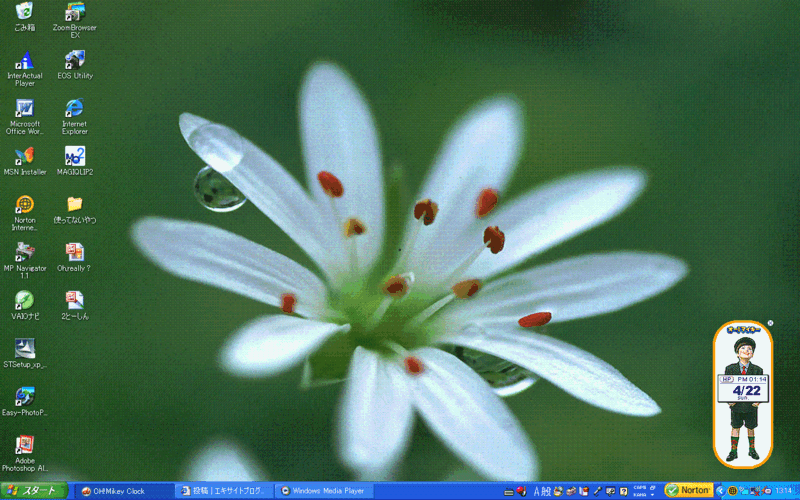Viewport: 800px width, 500px height.
Task: Expand hidden tray icons with the arrow
Action: (x=720, y=491)
